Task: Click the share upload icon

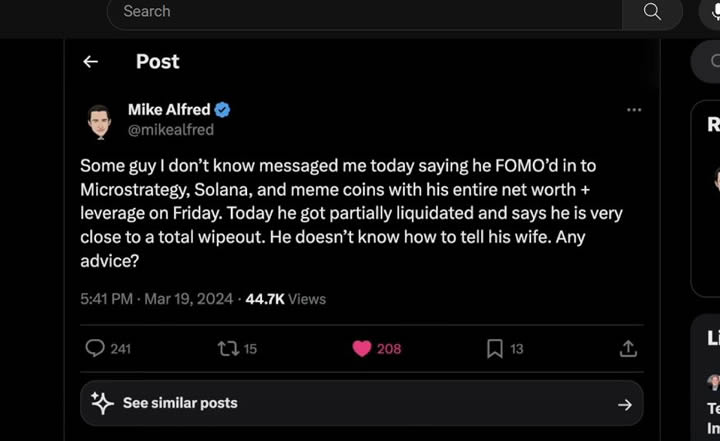Action: tap(628, 348)
